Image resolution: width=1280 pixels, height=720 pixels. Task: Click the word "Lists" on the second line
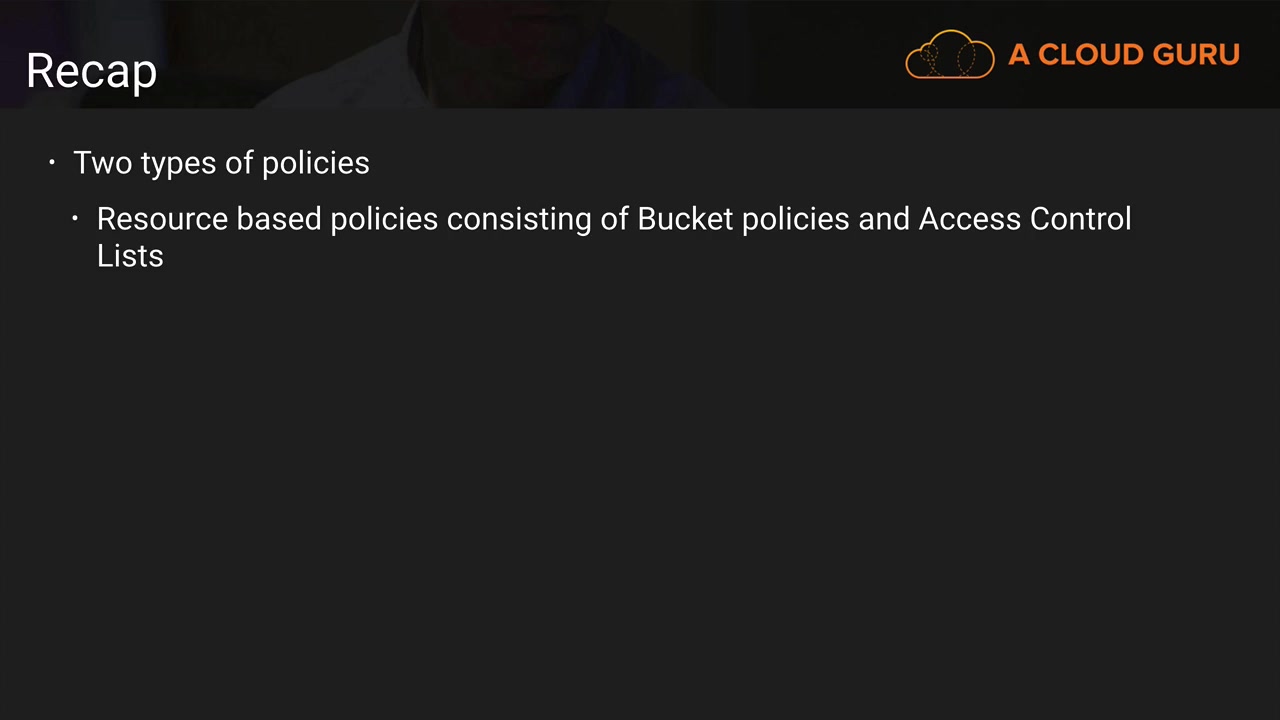click(x=130, y=256)
